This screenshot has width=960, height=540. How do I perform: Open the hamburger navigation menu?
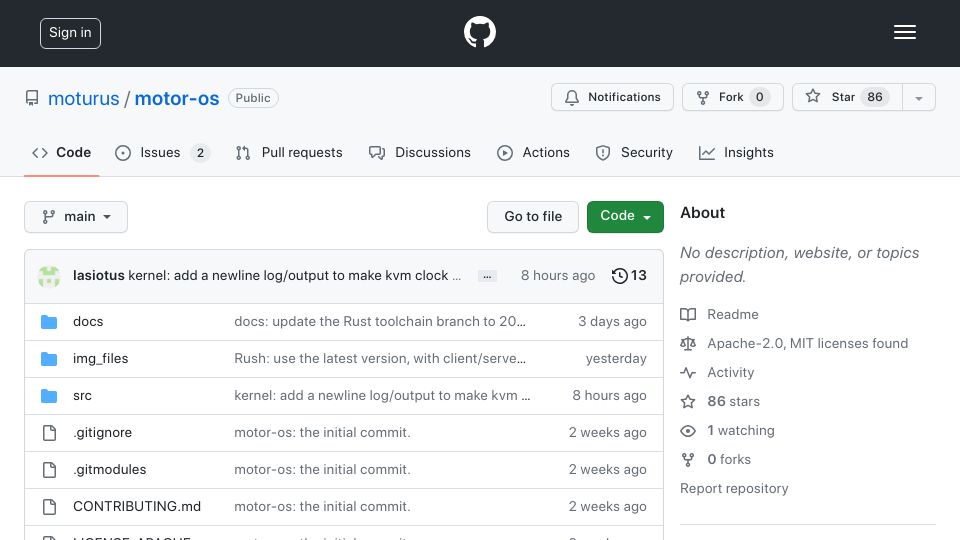click(x=904, y=32)
